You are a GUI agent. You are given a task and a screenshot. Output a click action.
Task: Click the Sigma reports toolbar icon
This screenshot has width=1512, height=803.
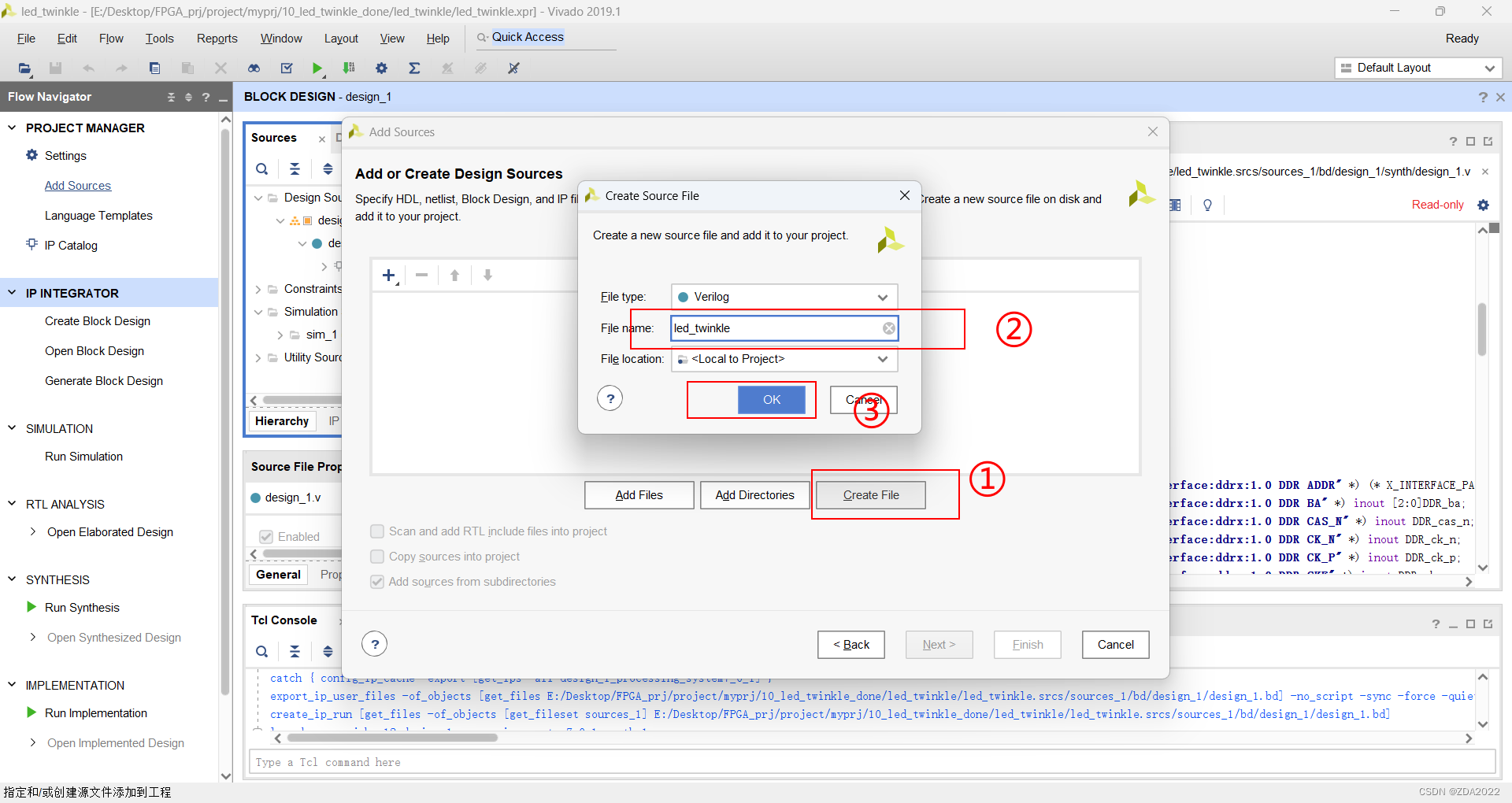[x=414, y=68]
